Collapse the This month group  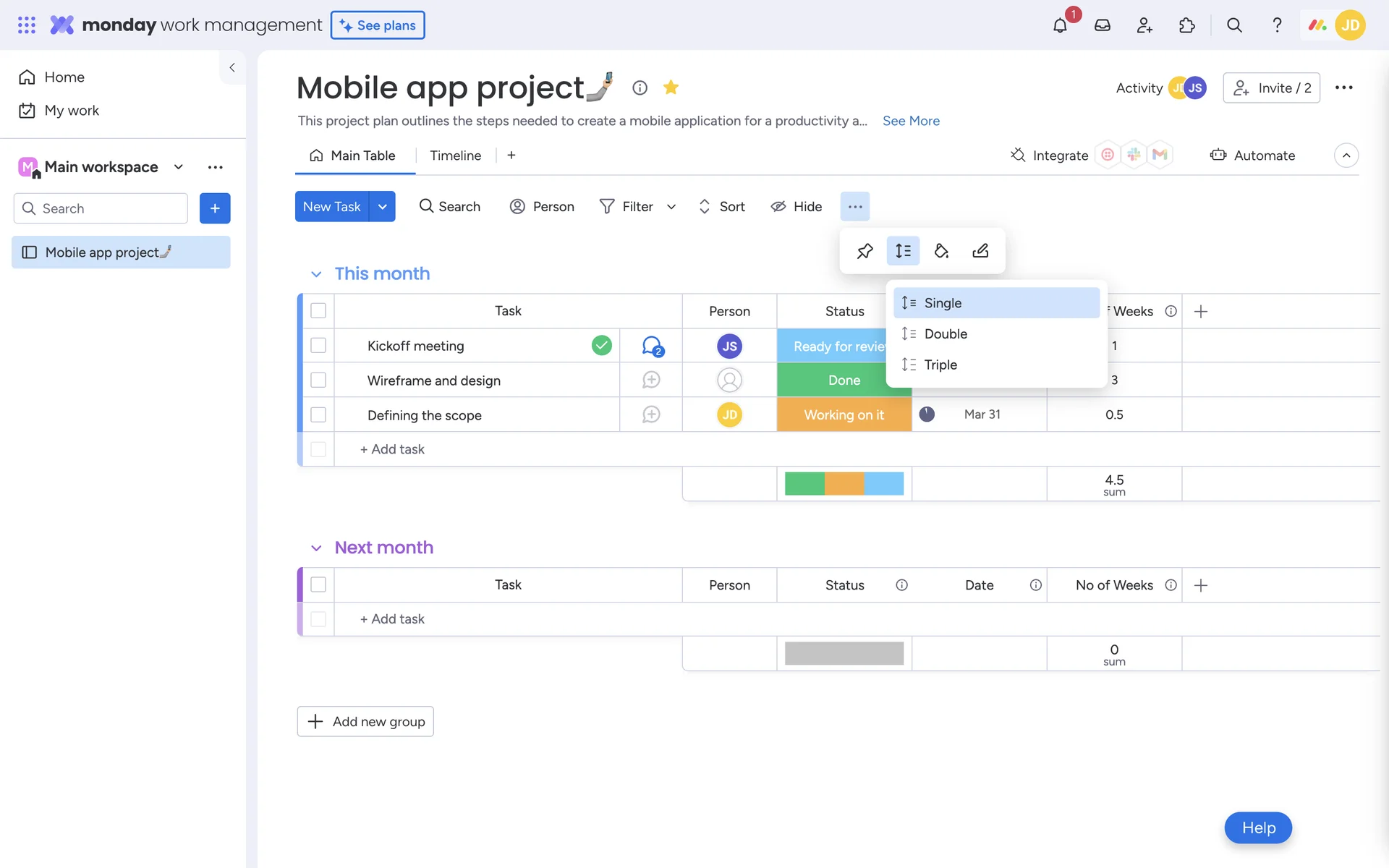point(316,274)
